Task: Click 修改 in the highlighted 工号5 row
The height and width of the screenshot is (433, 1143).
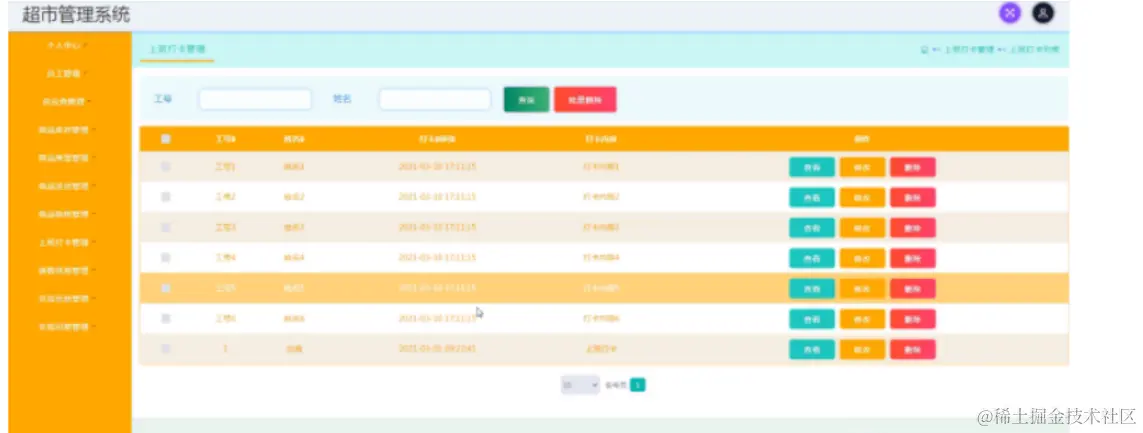Action: [x=862, y=289]
